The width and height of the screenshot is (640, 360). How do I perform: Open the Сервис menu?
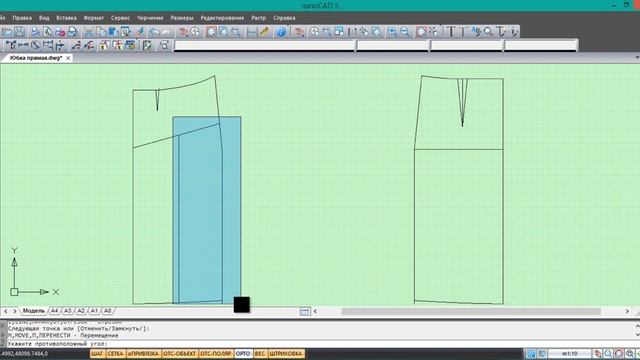(x=120, y=18)
